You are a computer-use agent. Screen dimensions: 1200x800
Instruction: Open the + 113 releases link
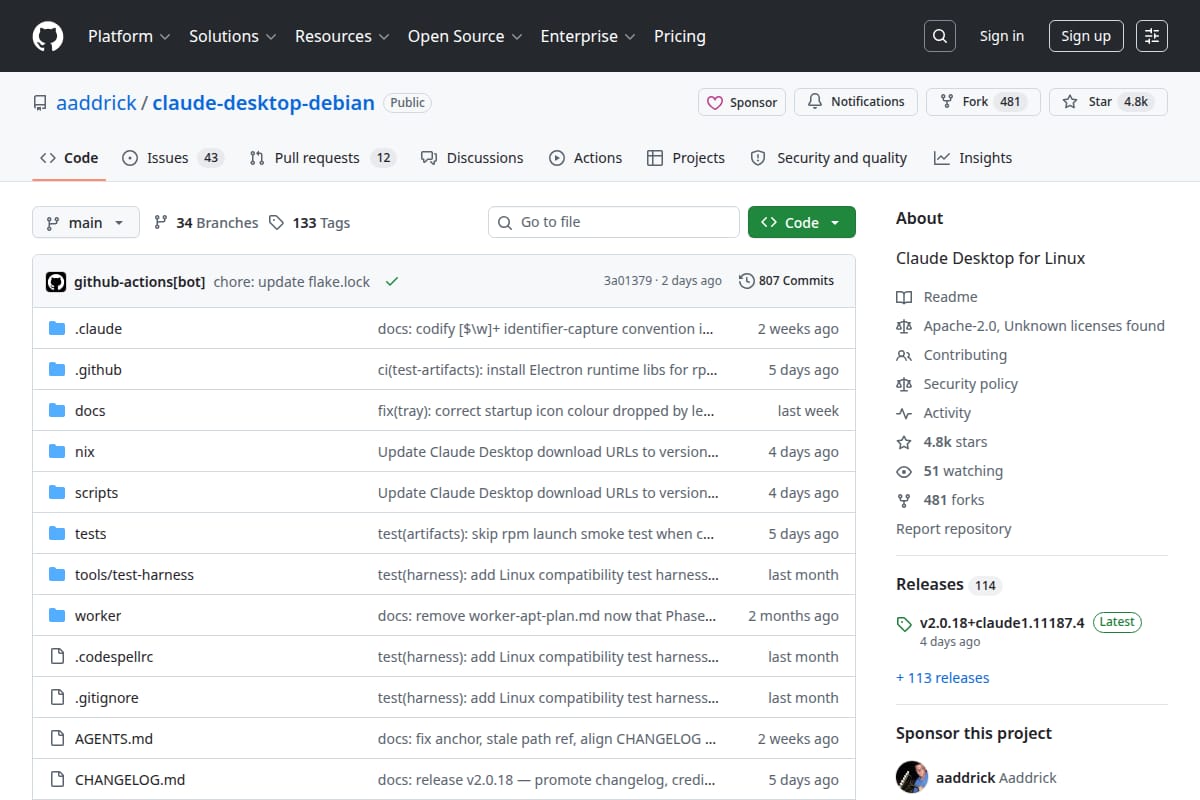click(x=942, y=678)
